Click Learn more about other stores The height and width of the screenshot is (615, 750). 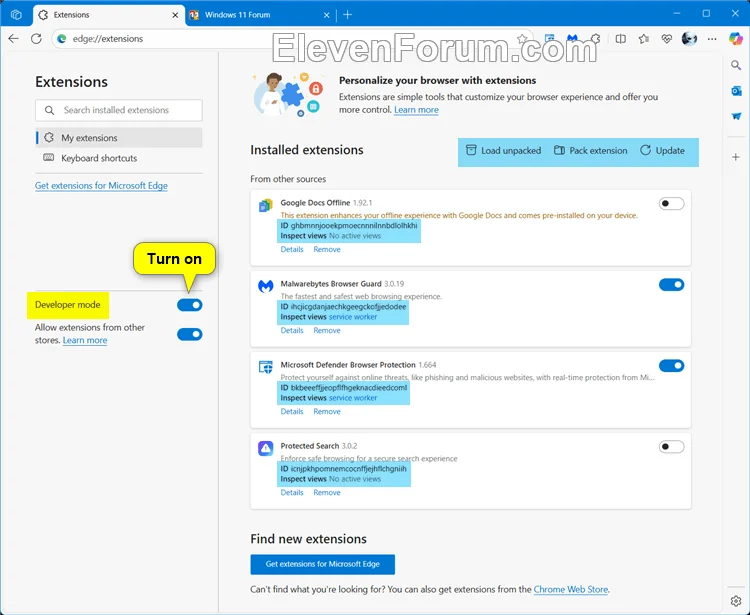(85, 340)
